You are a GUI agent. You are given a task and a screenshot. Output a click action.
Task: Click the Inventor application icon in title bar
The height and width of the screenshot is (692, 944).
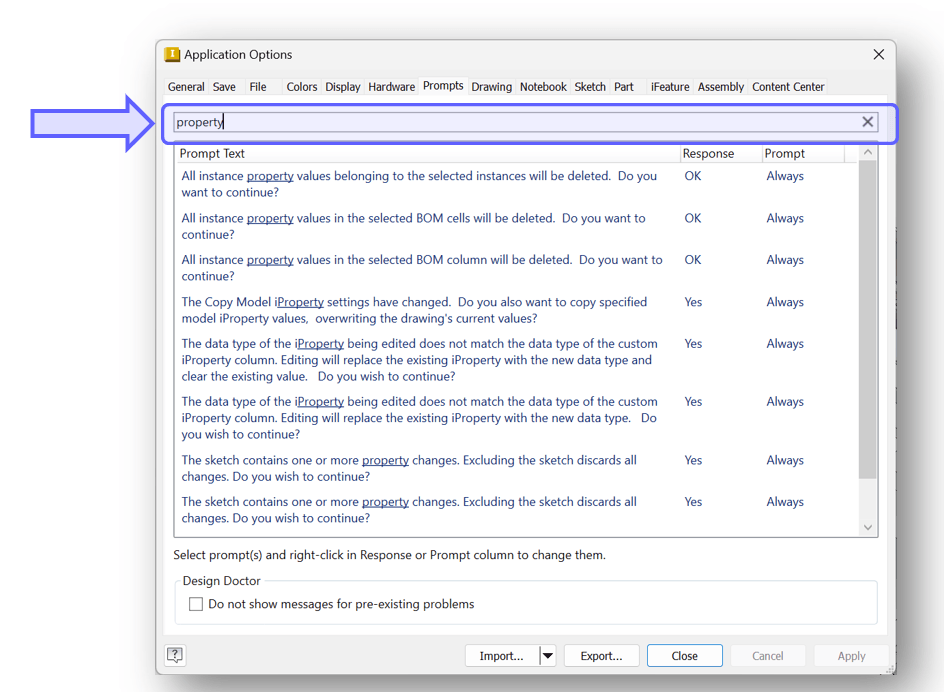(x=172, y=55)
